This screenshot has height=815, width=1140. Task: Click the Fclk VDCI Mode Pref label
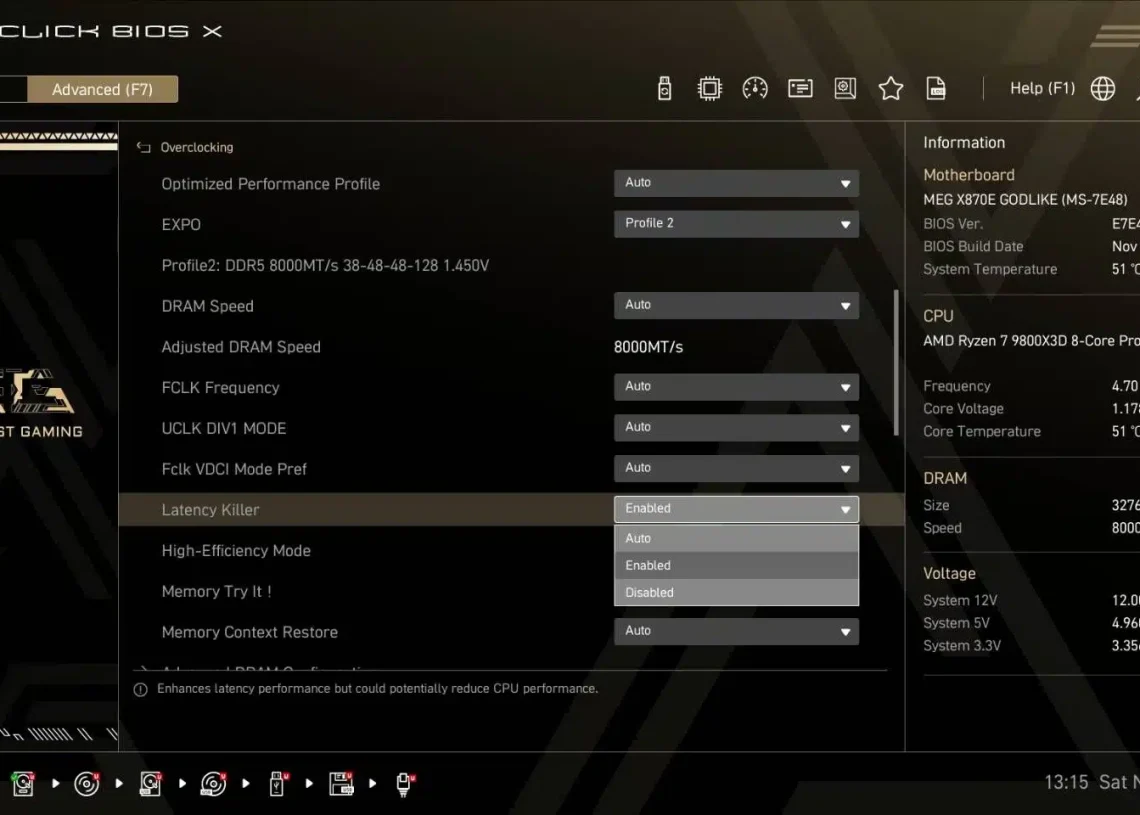click(233, 470)
